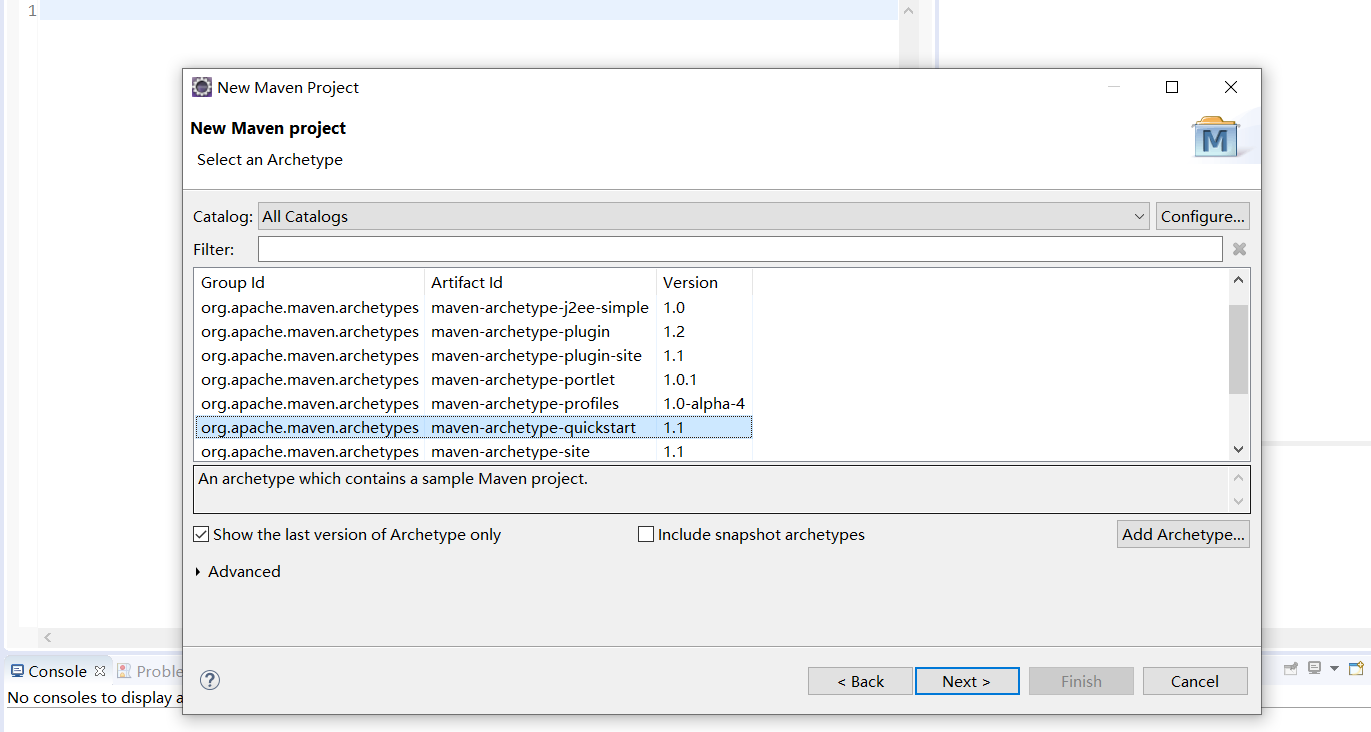1371x732 pixels.
Task: Switch to the Problems tab
Action: tap(150, 671)
